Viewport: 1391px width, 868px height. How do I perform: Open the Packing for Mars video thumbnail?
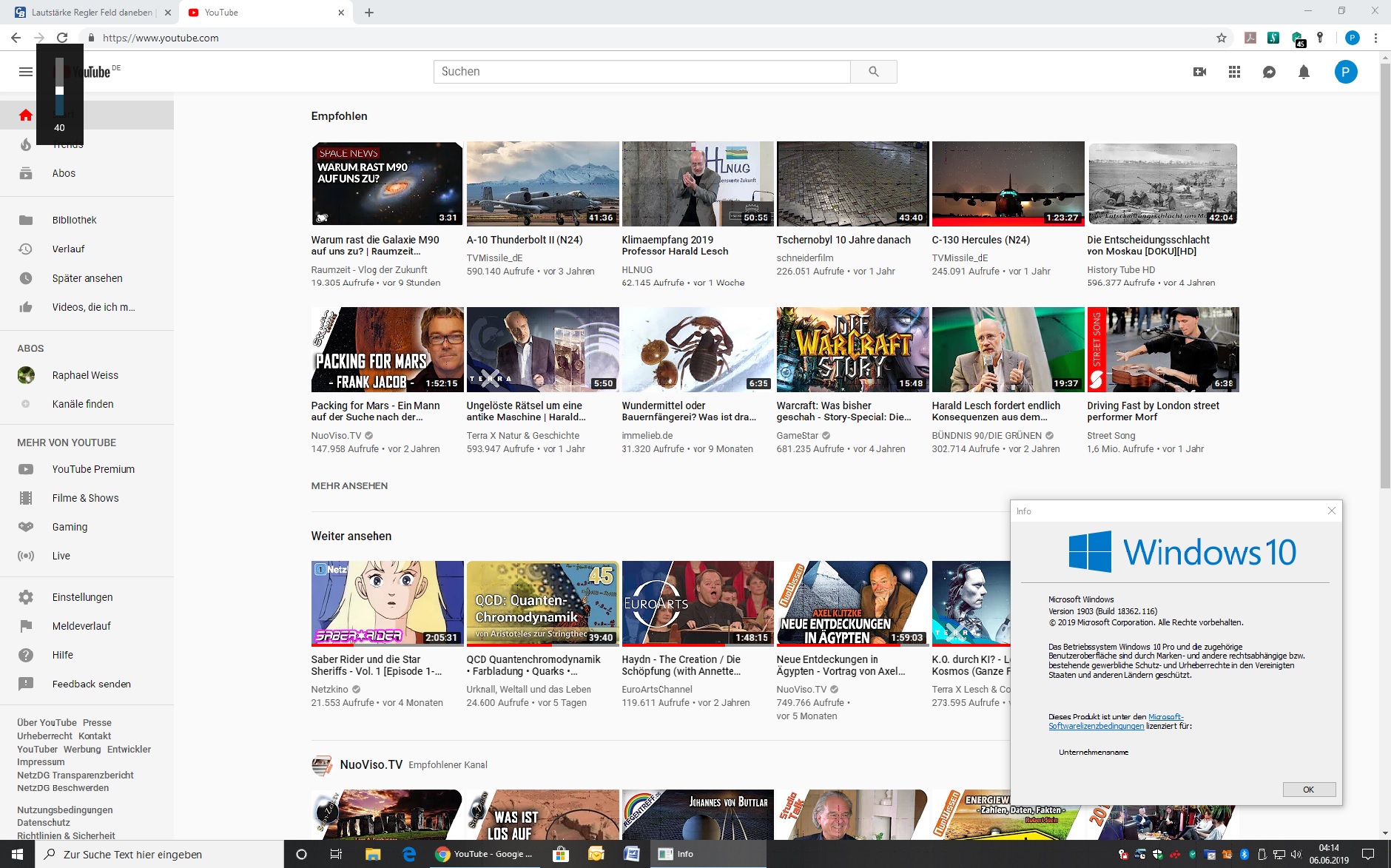tap(387, 349)
